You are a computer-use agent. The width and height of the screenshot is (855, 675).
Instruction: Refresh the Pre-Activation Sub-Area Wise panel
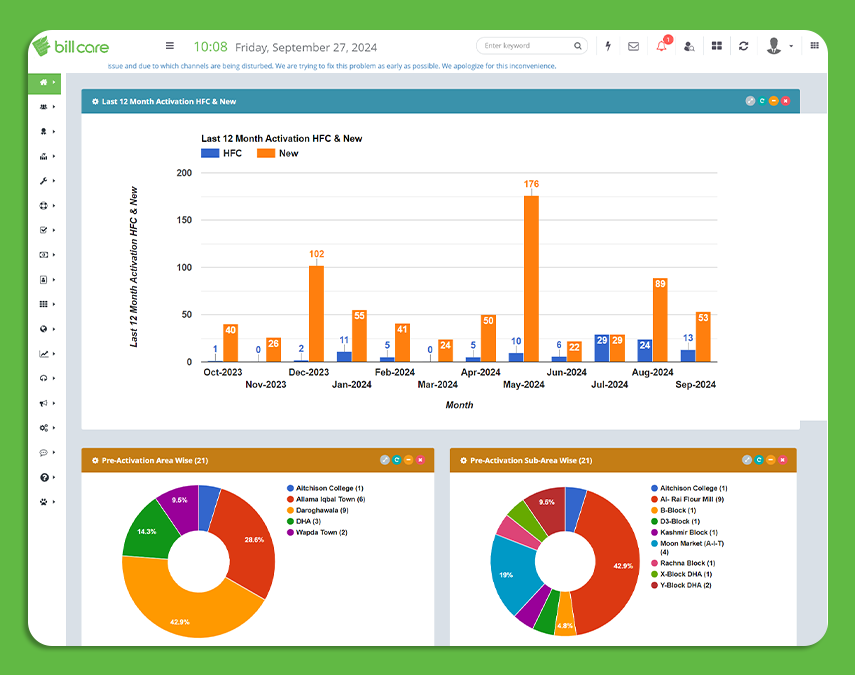point(760,460)
